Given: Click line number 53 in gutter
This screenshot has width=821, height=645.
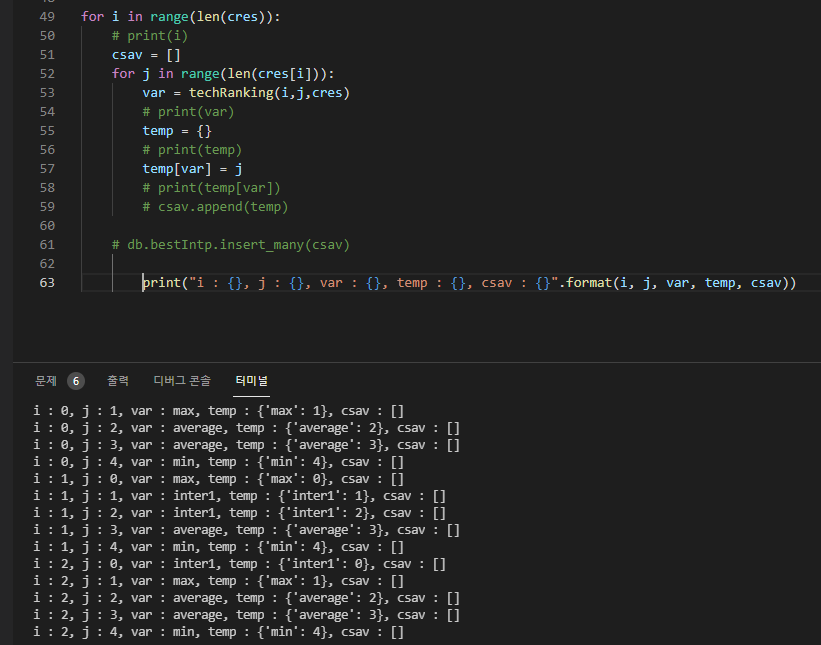Looking at the screenshot, I should (47, 93).
